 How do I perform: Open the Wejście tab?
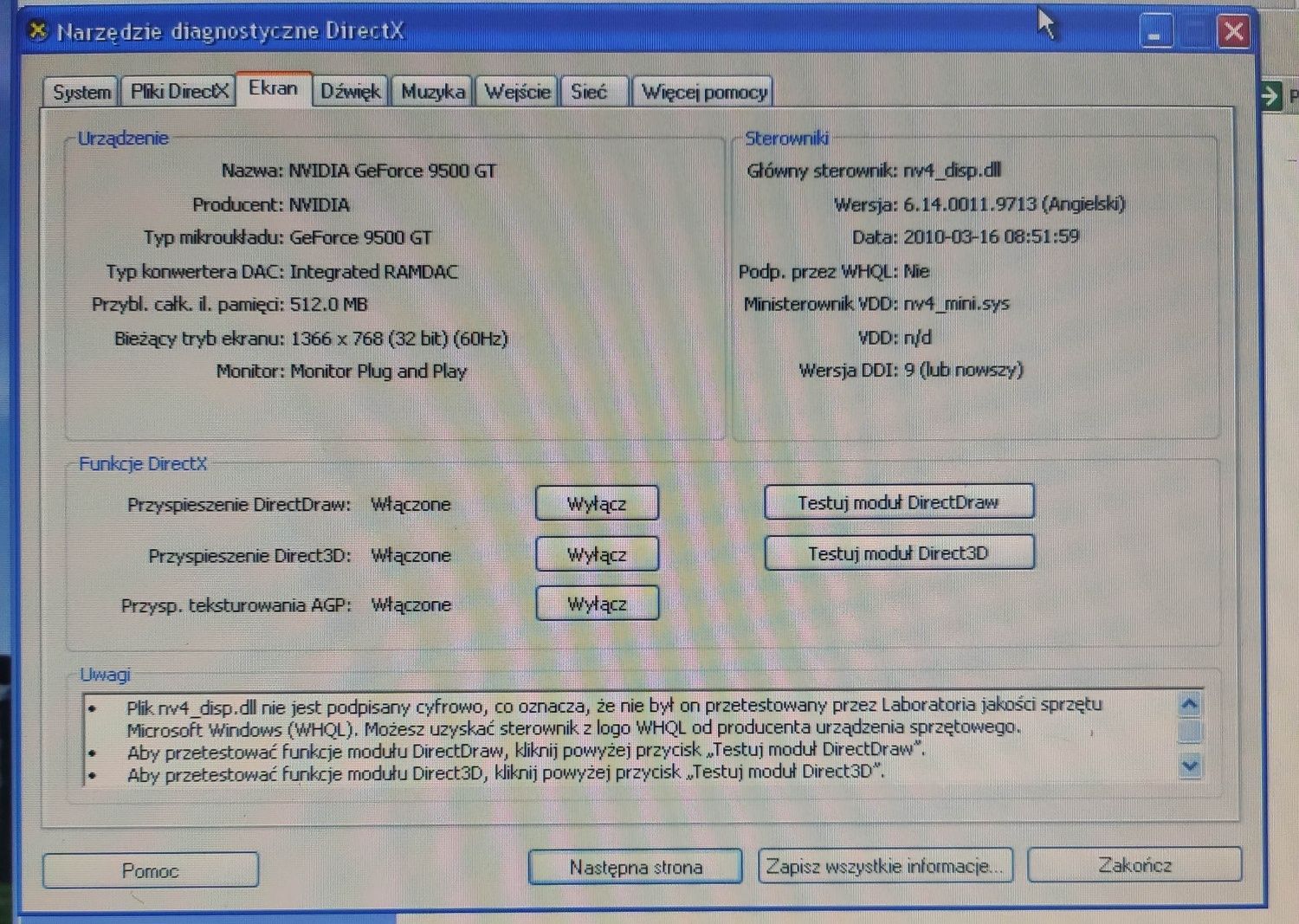coord(517,92)
